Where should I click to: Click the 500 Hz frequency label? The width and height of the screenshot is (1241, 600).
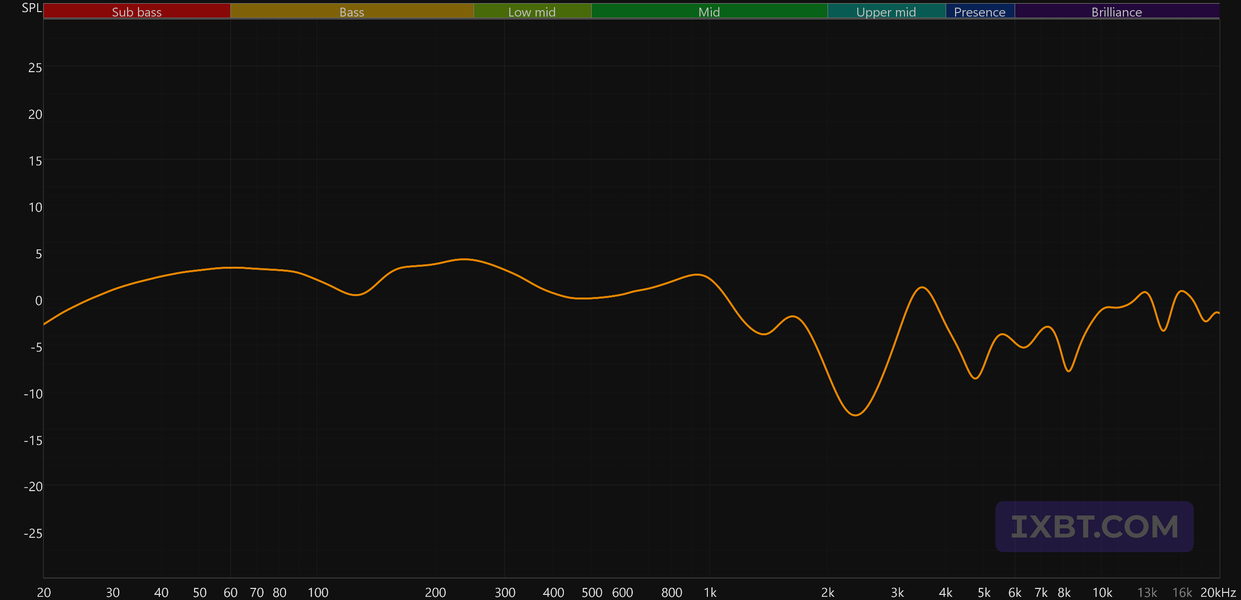592,592
